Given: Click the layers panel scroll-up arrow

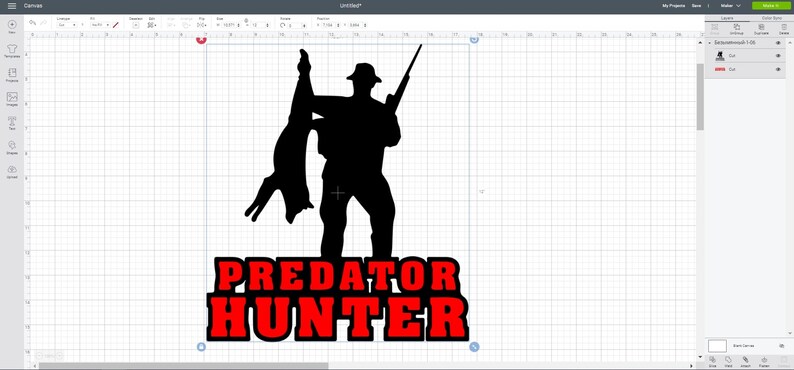Looking at the screenshot, I should (790, 43).
